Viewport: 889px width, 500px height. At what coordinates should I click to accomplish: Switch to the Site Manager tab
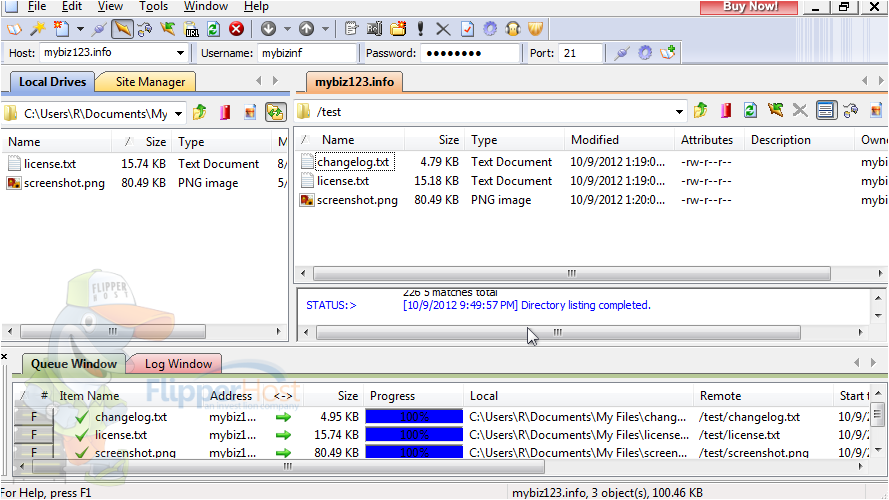[150, 82]
